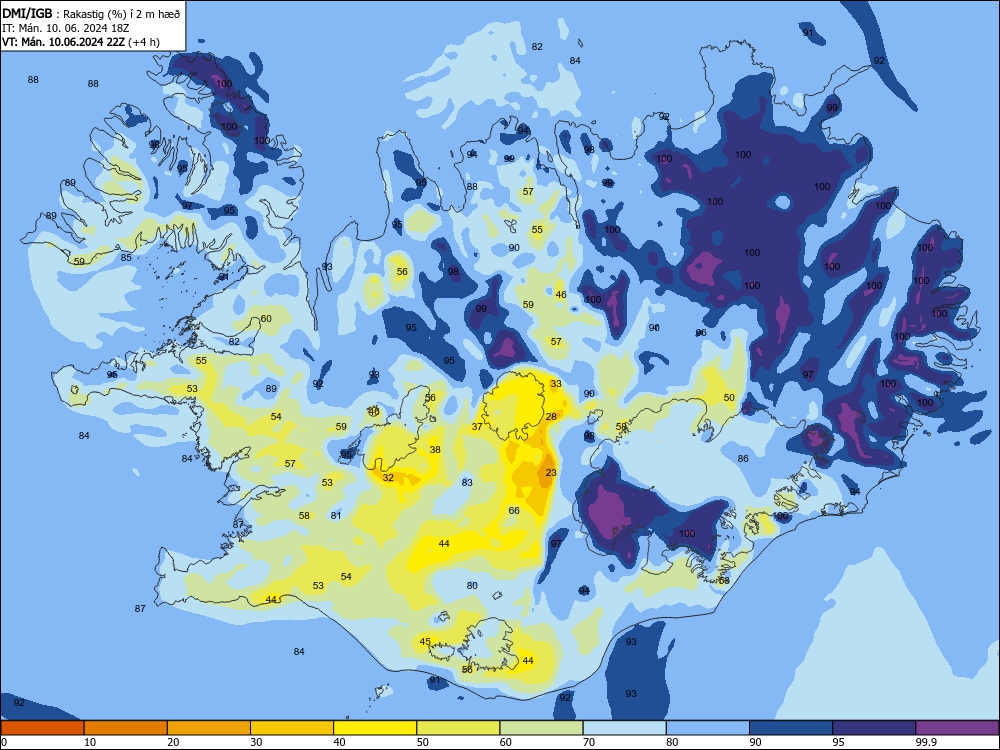Viewport: 1000px width, 750px height.
Task: Click the 'DMI/IGB : Rakastig (%)' title line
Action: point(91,13)
